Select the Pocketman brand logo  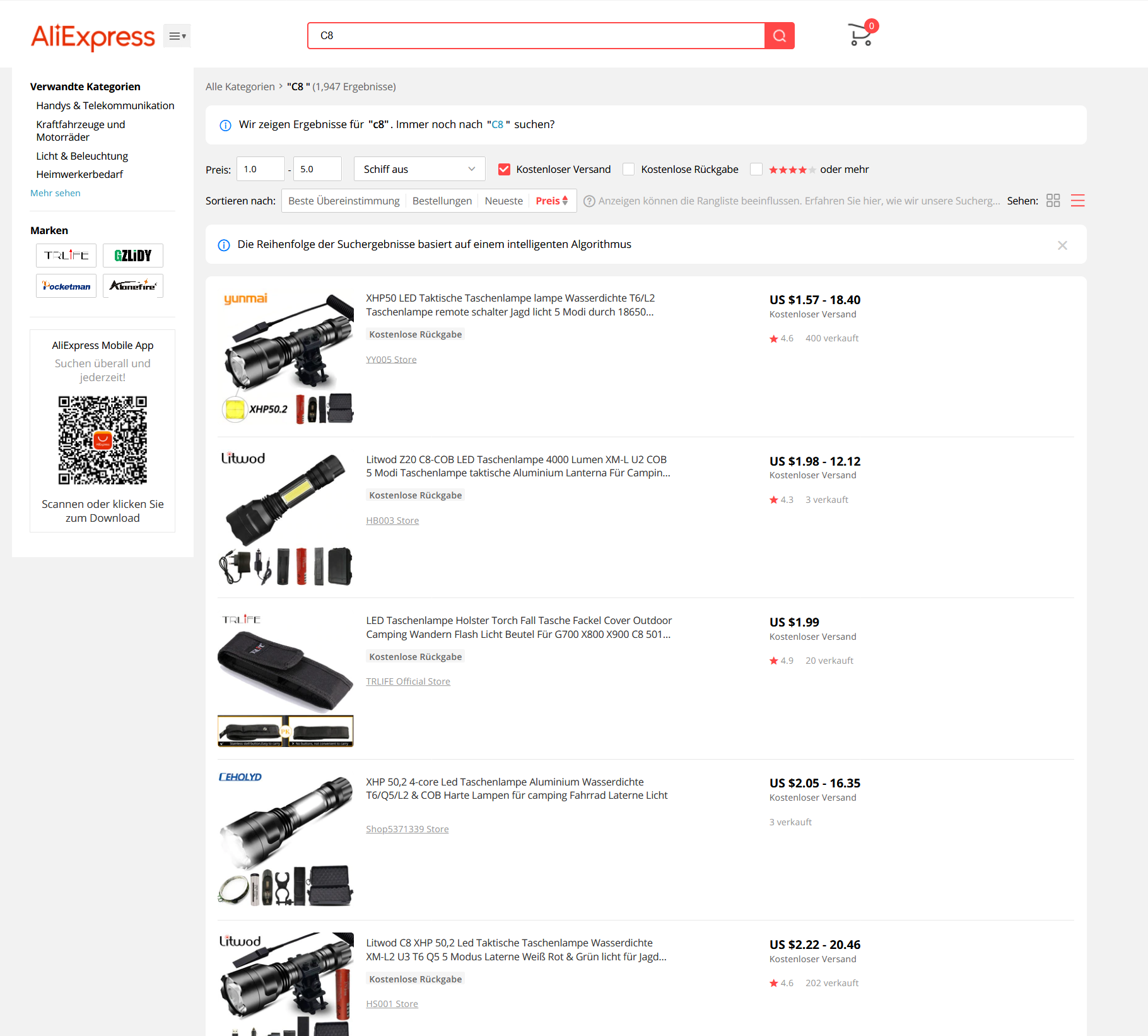[66, 286]
